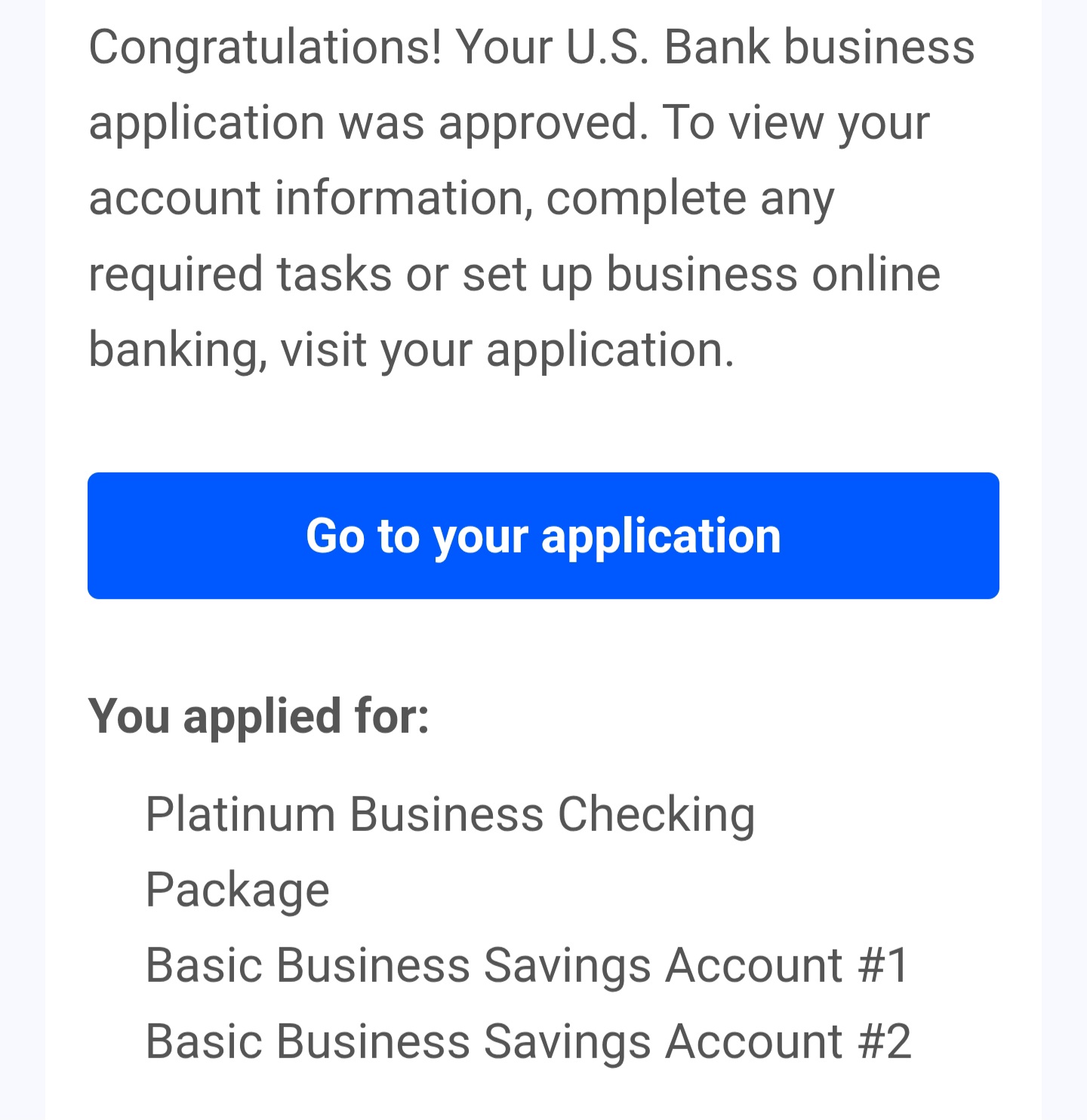Click the phrase "visit your application."
This screenshot has height=1120, width=1087.
(507, 349)
